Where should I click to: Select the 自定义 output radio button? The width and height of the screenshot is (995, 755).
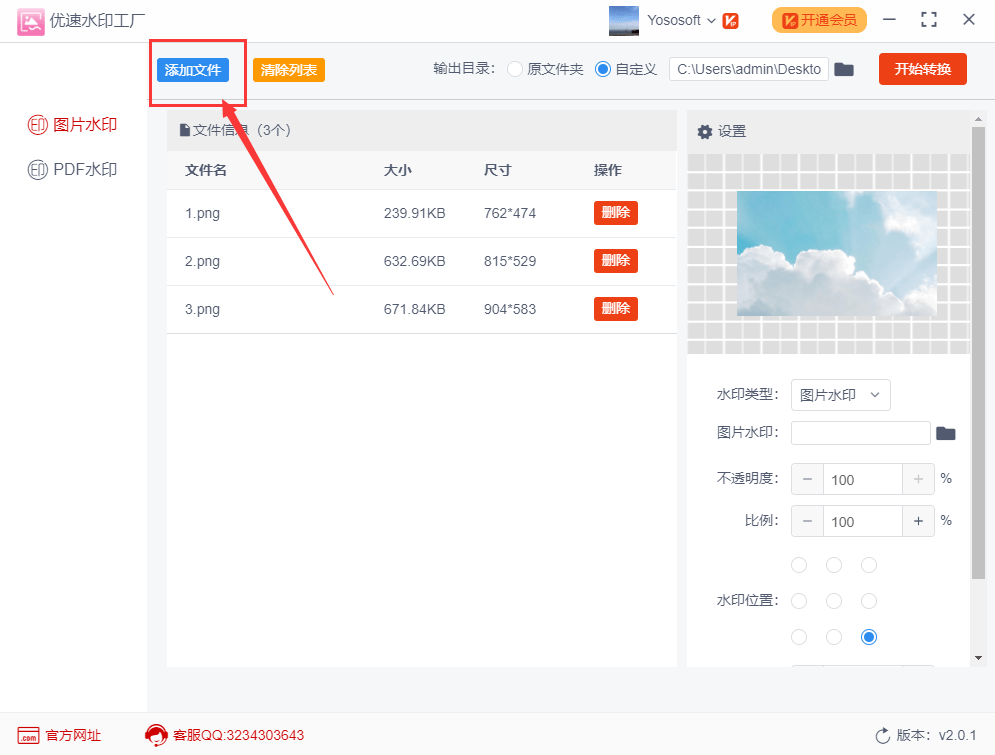602,69
